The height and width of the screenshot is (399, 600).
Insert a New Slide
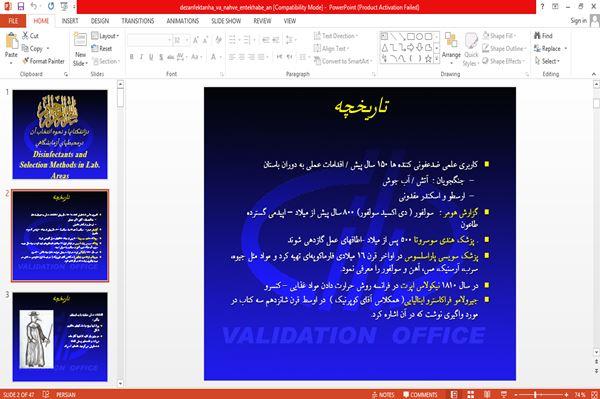tap(80, 49)
